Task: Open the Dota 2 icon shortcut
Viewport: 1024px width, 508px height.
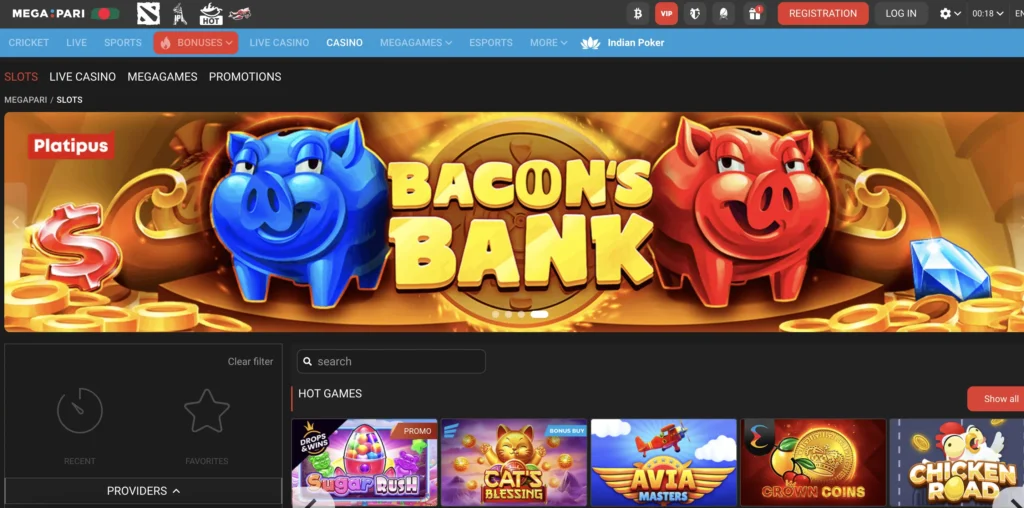Action: click(148, 13)
